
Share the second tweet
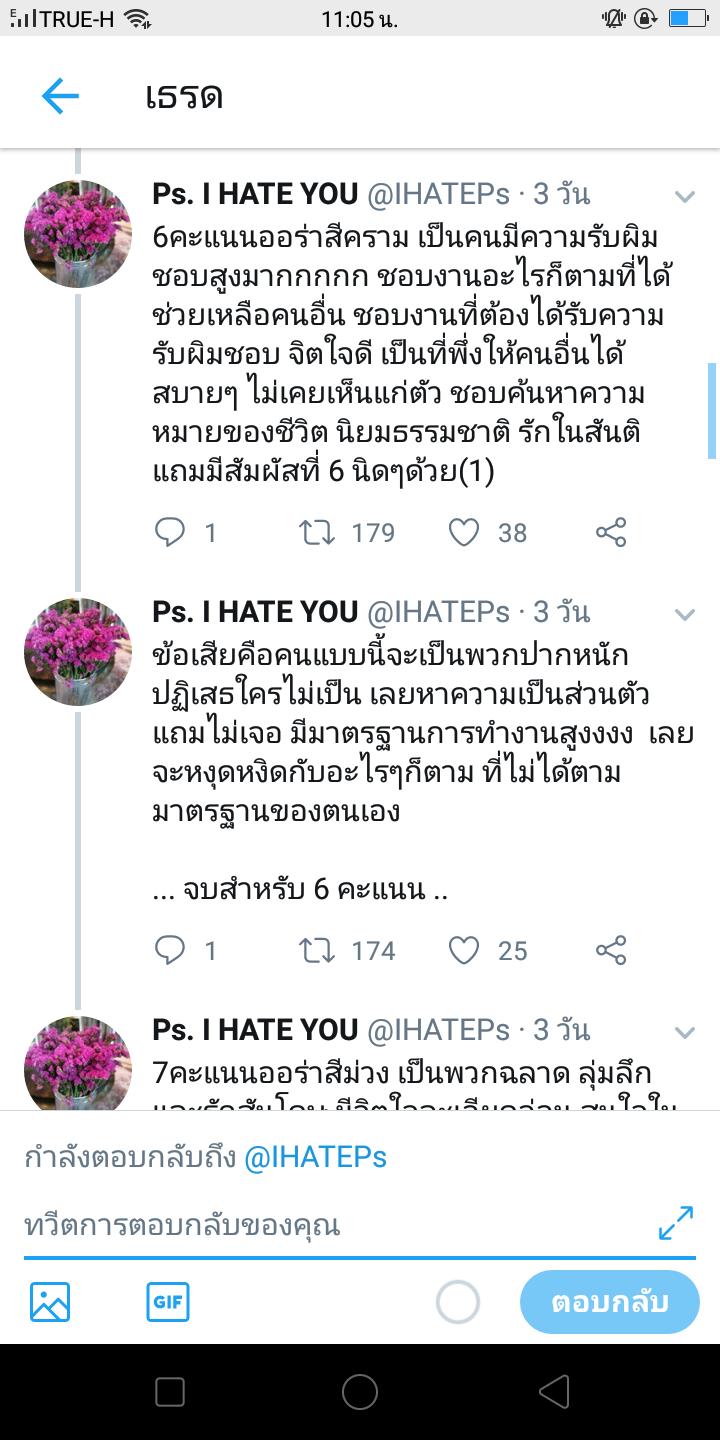pyautogui.click(x=611, y=950)
